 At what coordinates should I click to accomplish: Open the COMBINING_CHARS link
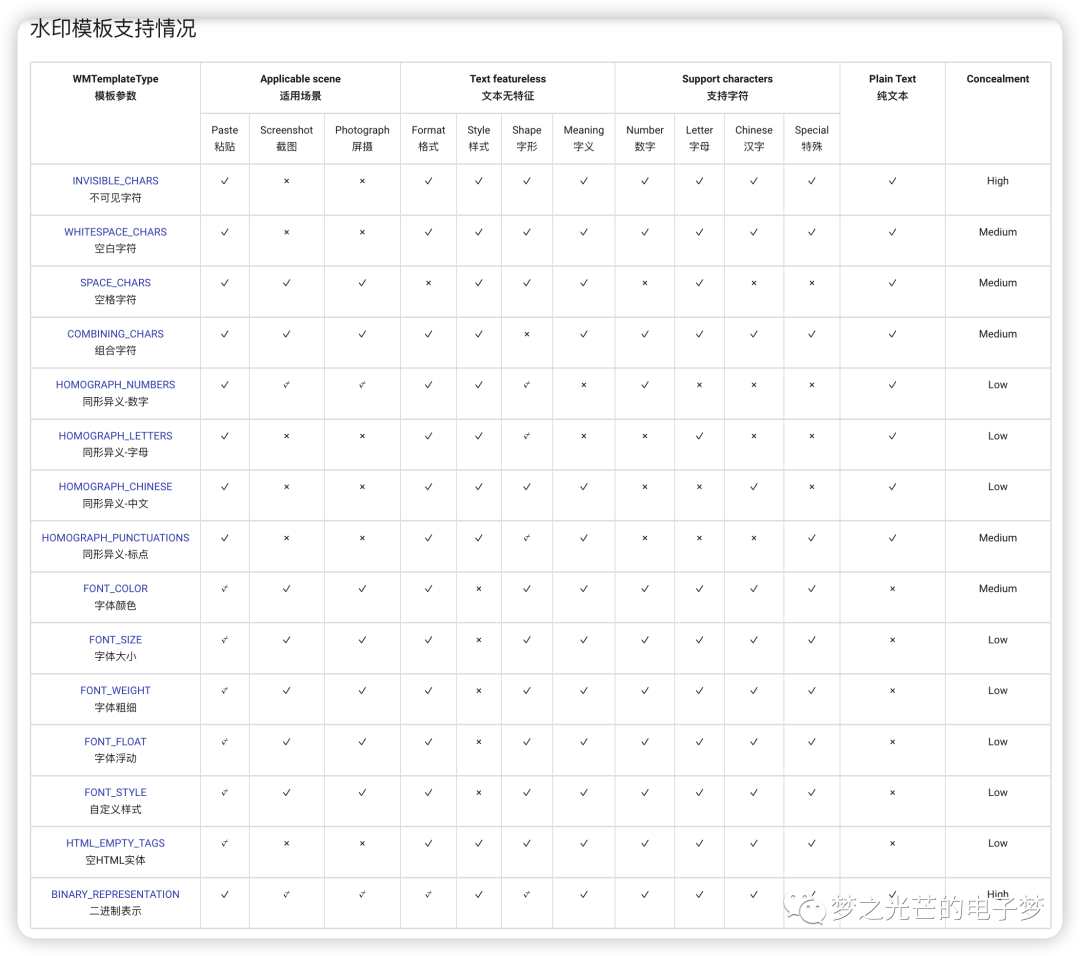click(x=115, y=334)
